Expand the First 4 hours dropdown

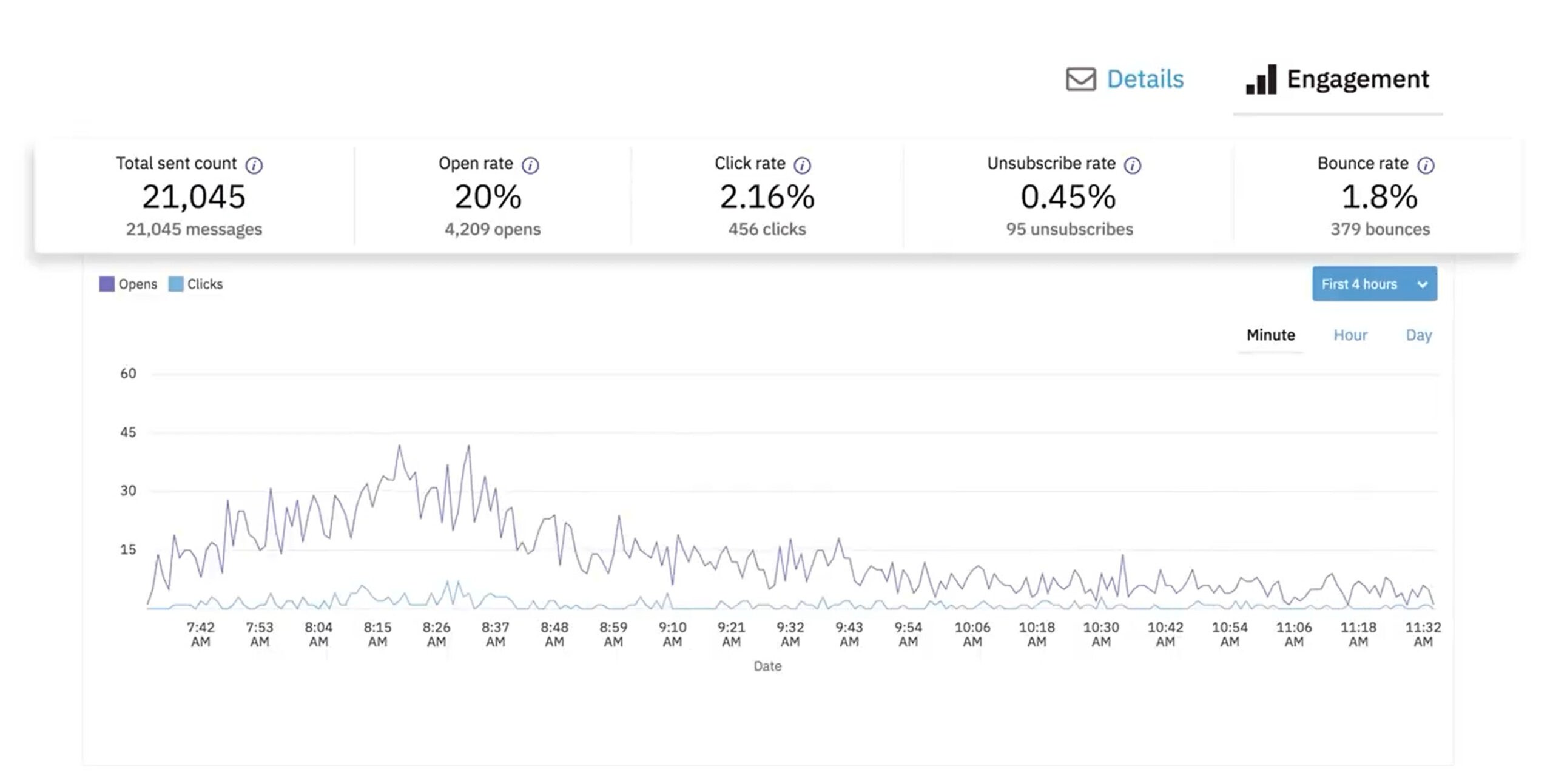1374,284
